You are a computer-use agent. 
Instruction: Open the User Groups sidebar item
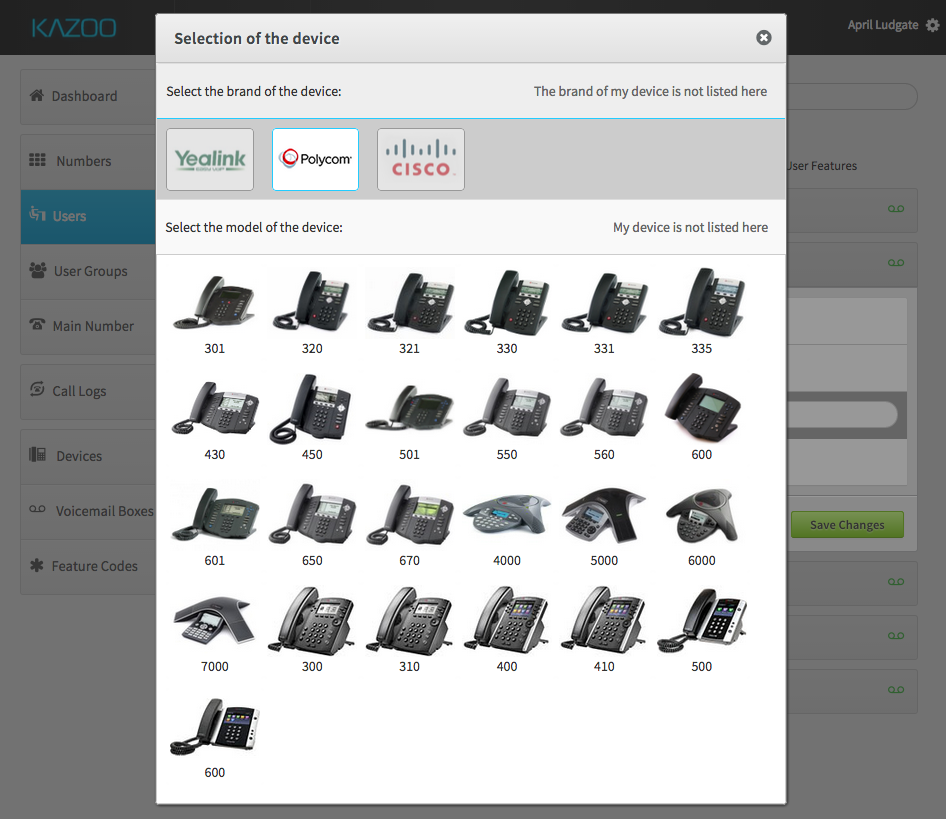(88, 272)
